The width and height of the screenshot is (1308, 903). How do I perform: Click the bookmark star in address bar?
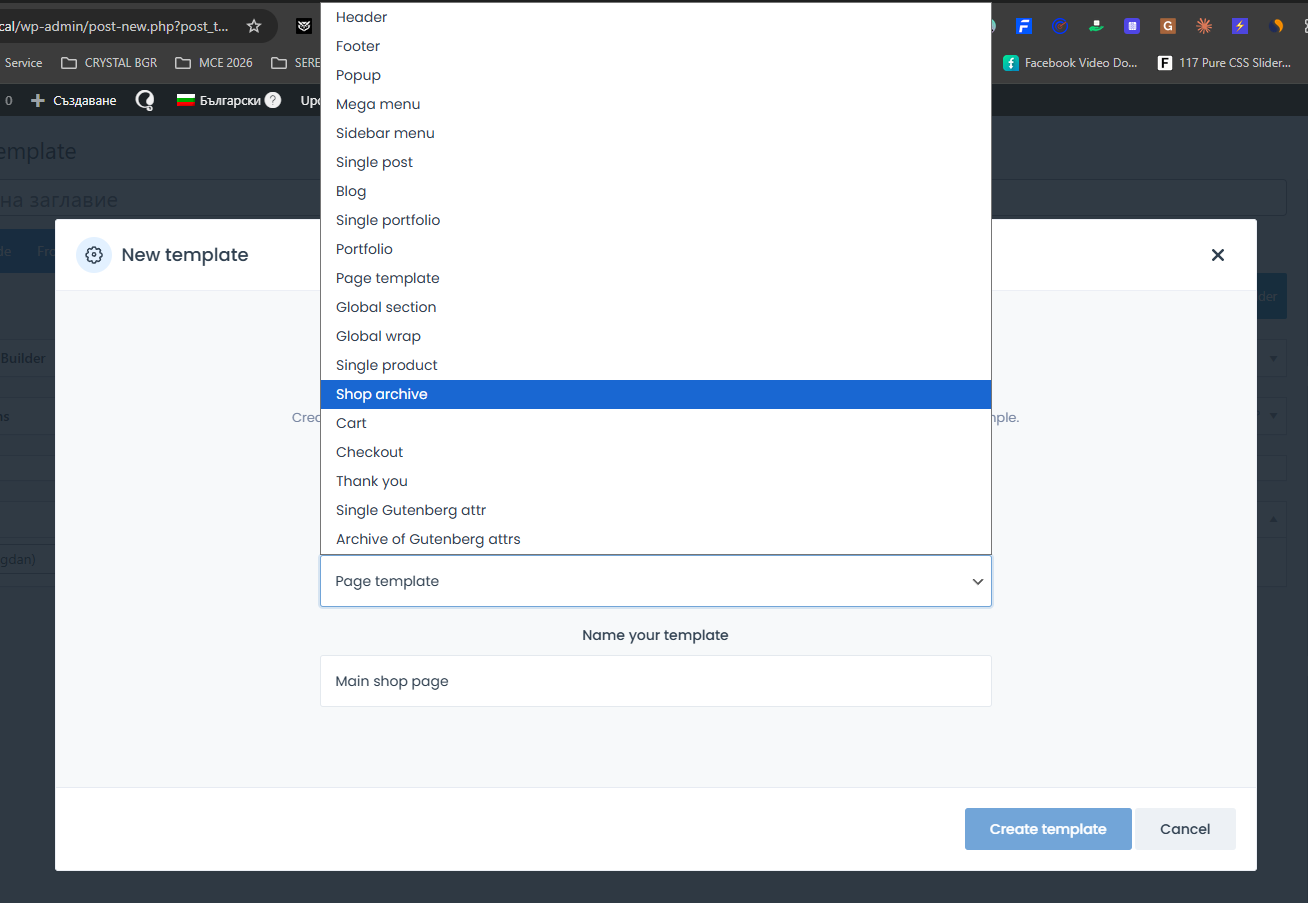pyautogui.click(x=254, y=26)
